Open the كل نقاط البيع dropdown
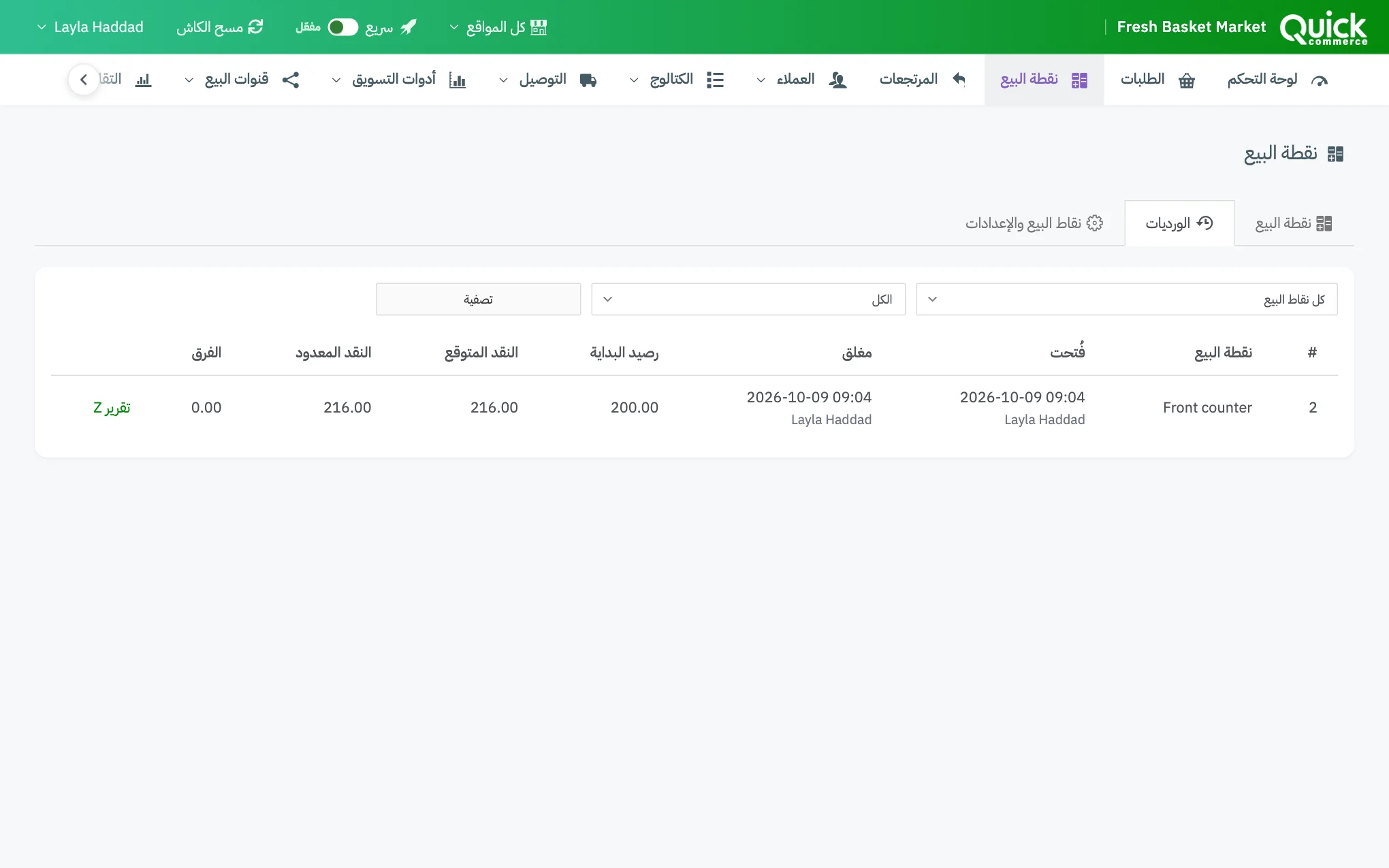 coord(1127,300)
